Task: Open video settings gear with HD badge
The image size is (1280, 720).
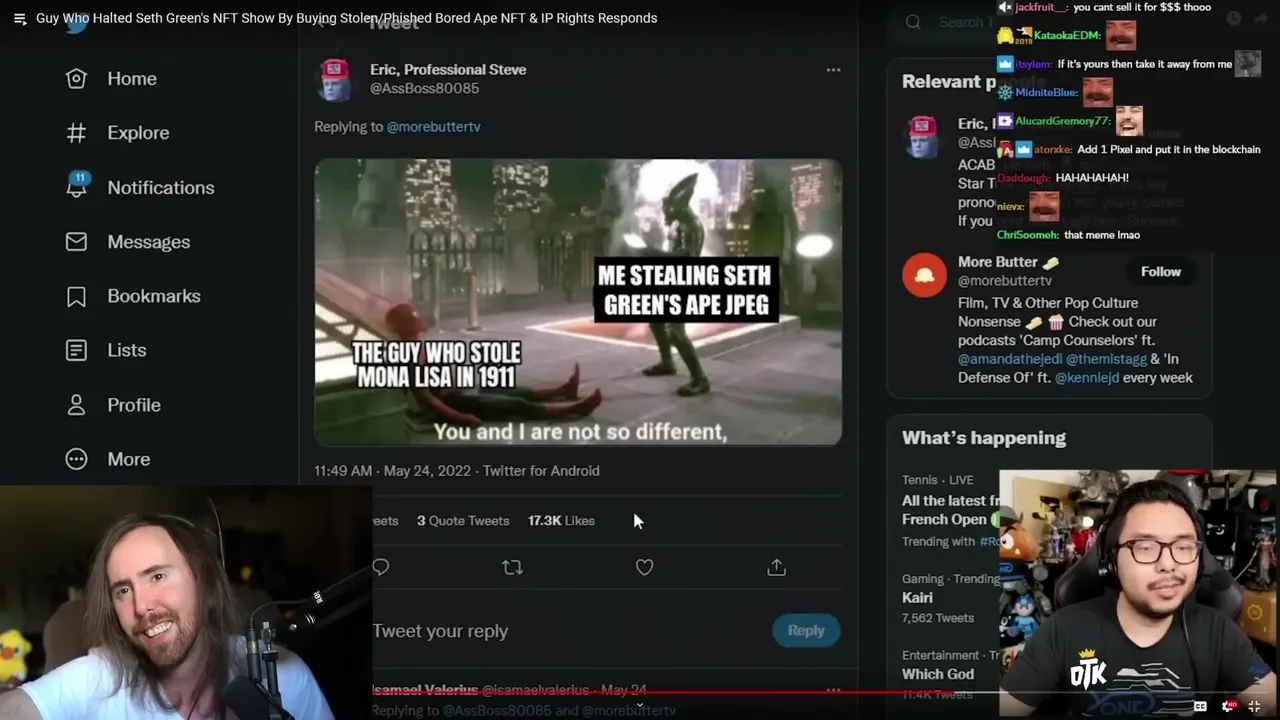Action: tap(1228, 706)
